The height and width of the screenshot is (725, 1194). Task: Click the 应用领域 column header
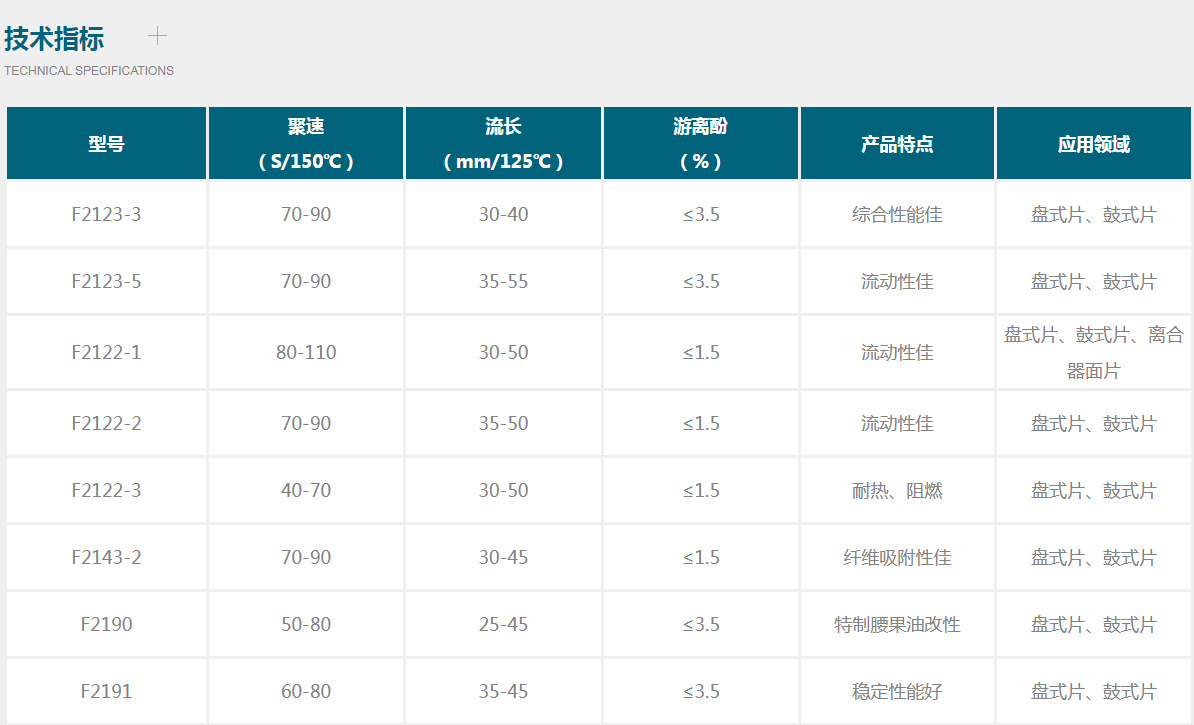1093,143
